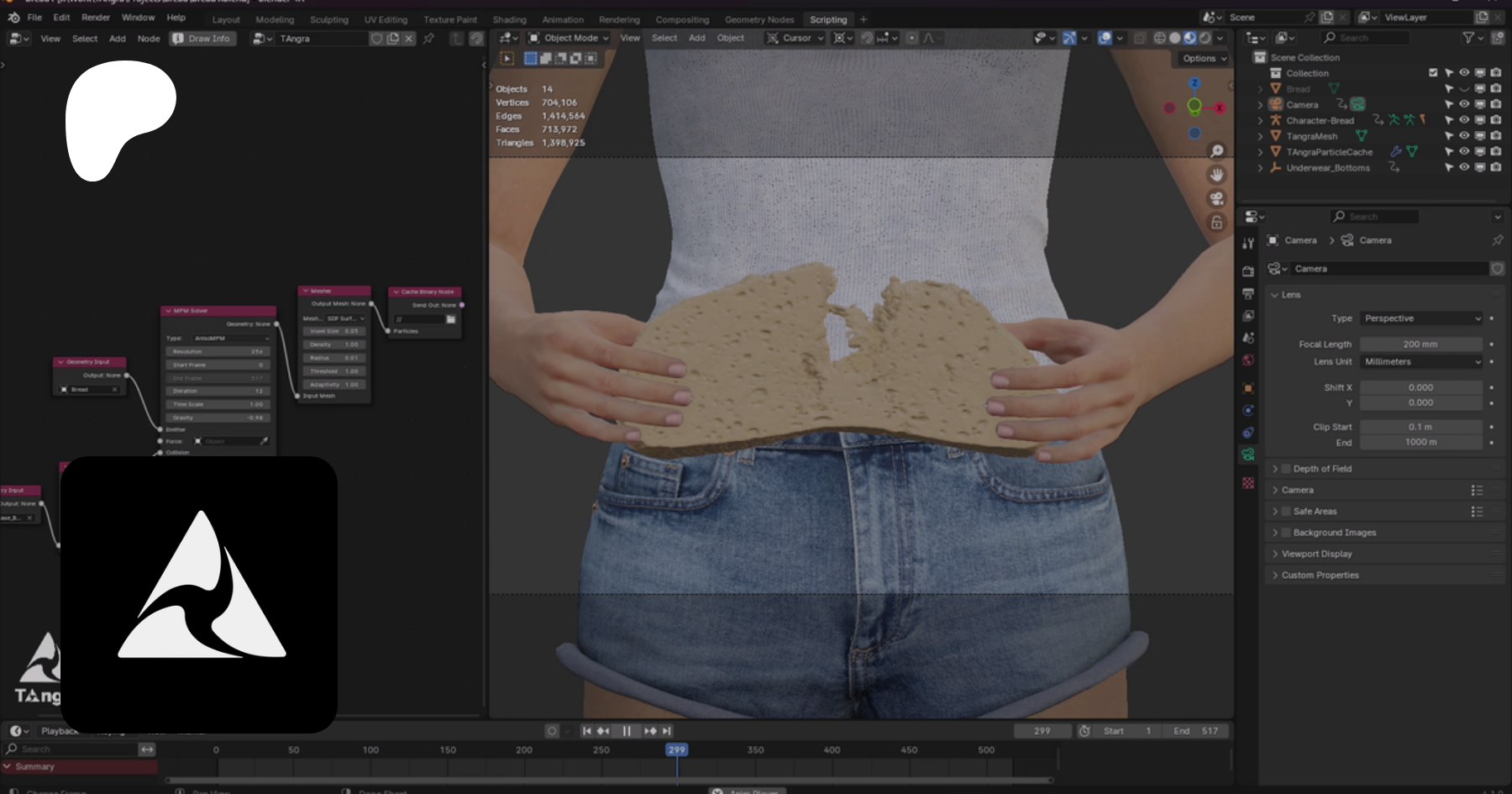Click the Focal Length 200 mm field
Image resolution: width=1512 pixels, height=794 pixels.
tap(1420, 344)
